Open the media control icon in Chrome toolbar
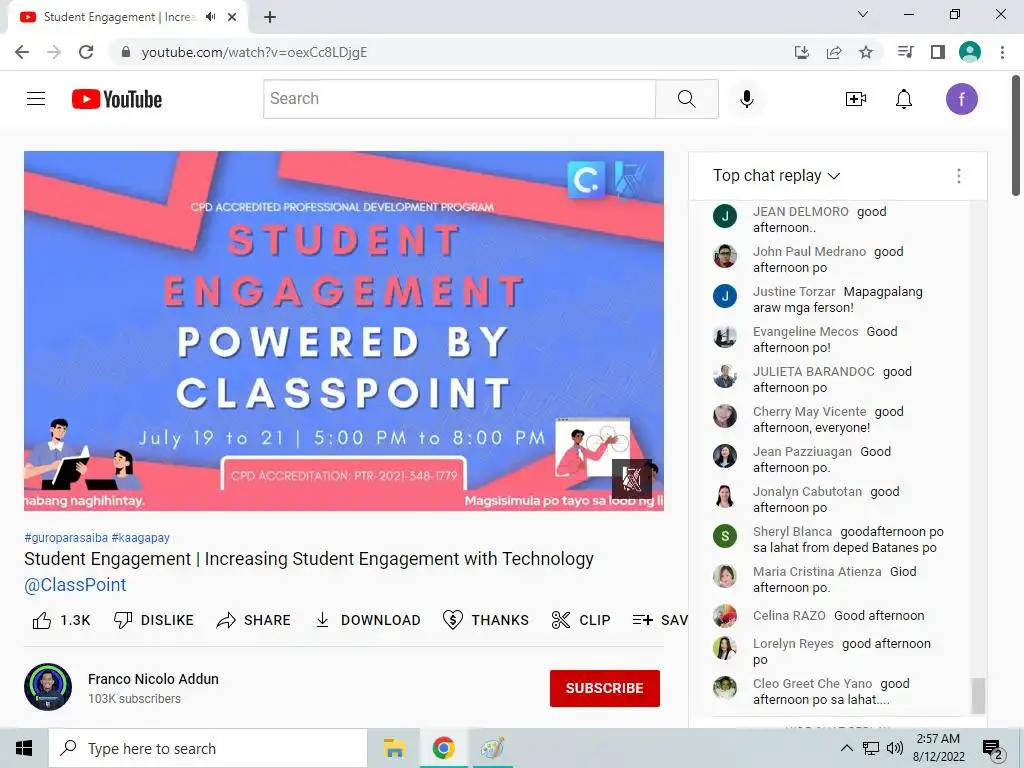 [x=905, y=52]
